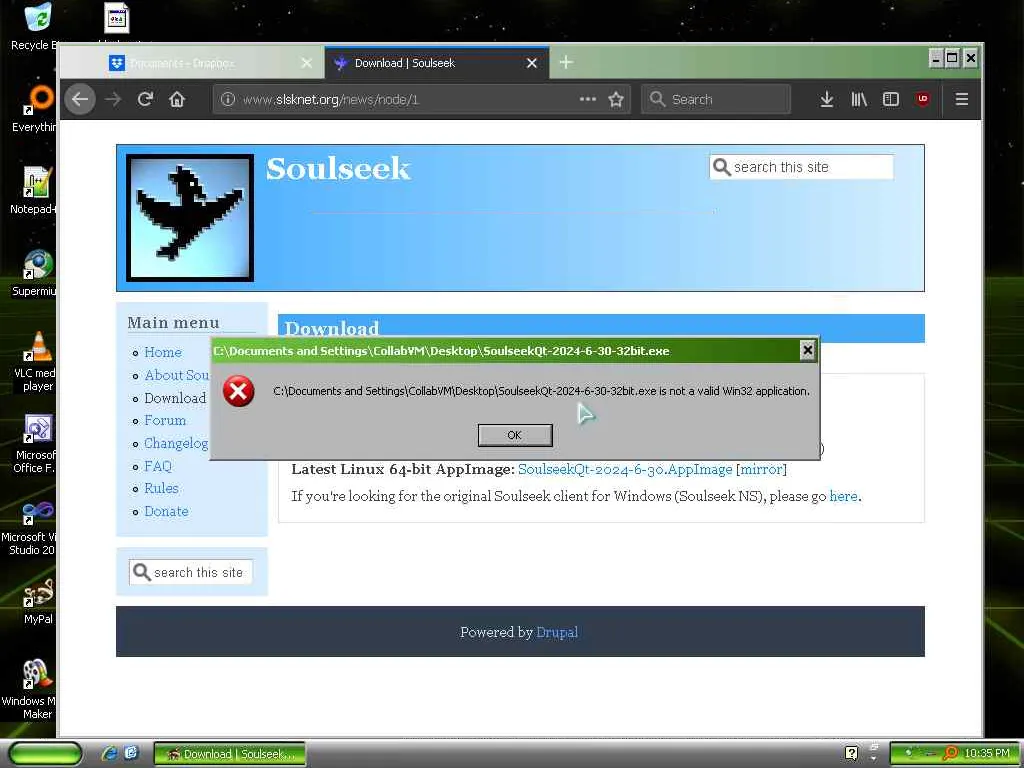Click the orange search tray icon
This screenshot has width=1024, height=768.
(951, 753)
